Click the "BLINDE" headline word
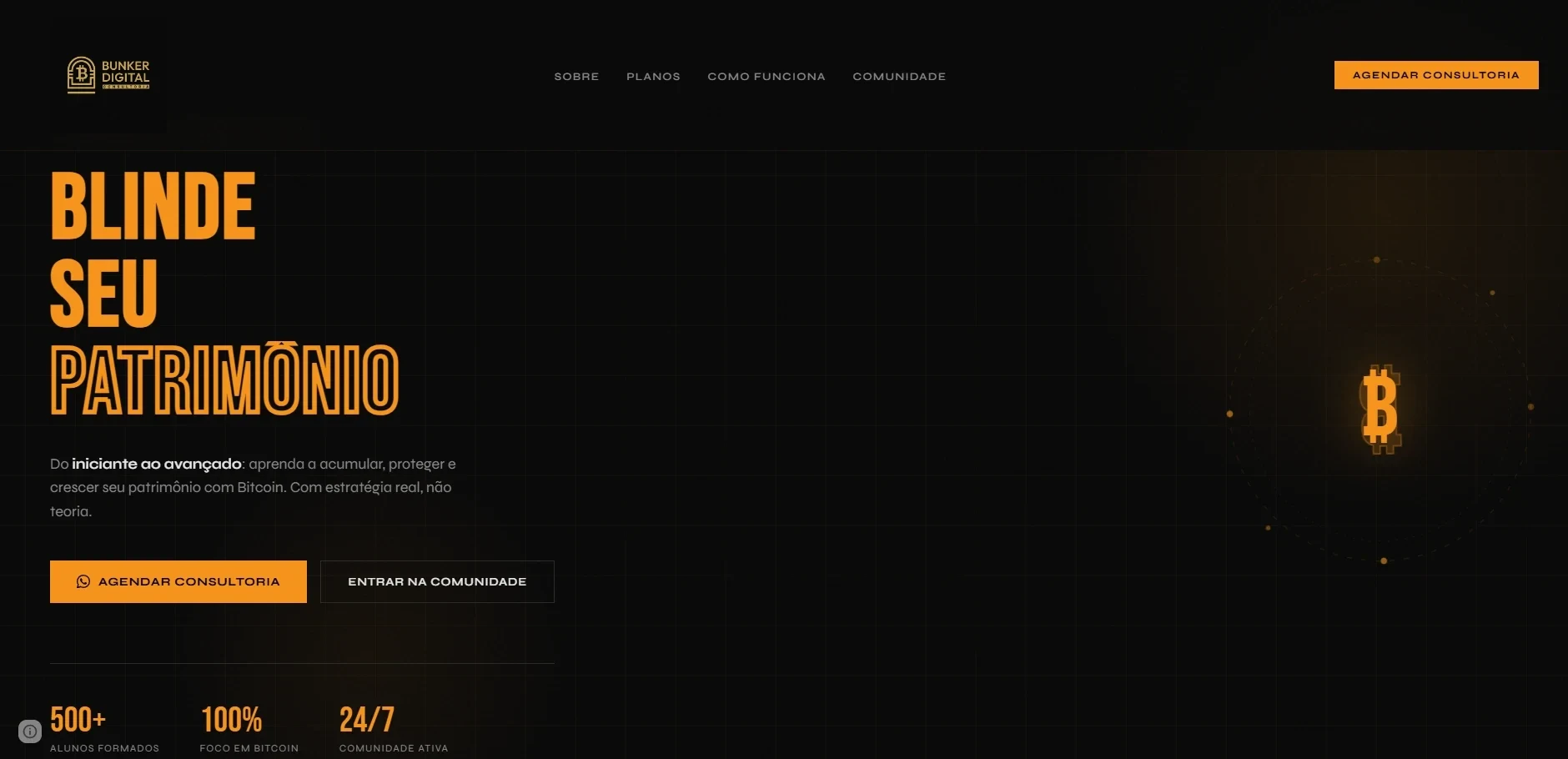Image resolution: width=1568 pixels, height=759 pixels. click(x=153, y=206)
